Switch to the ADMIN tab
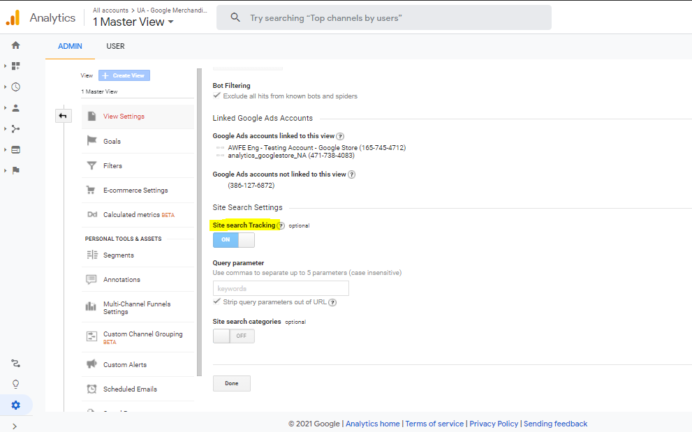 click(70, 46)
